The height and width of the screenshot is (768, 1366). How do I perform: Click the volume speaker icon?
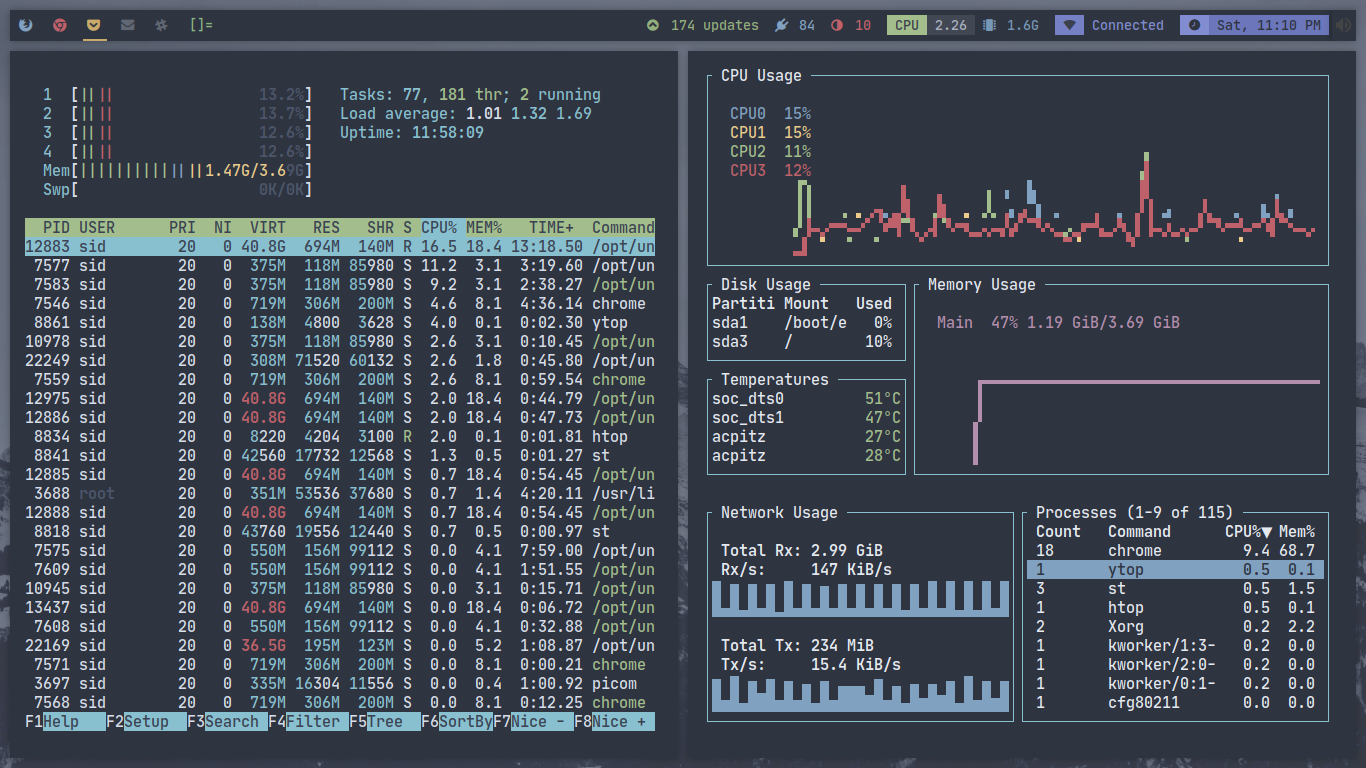1345,25
